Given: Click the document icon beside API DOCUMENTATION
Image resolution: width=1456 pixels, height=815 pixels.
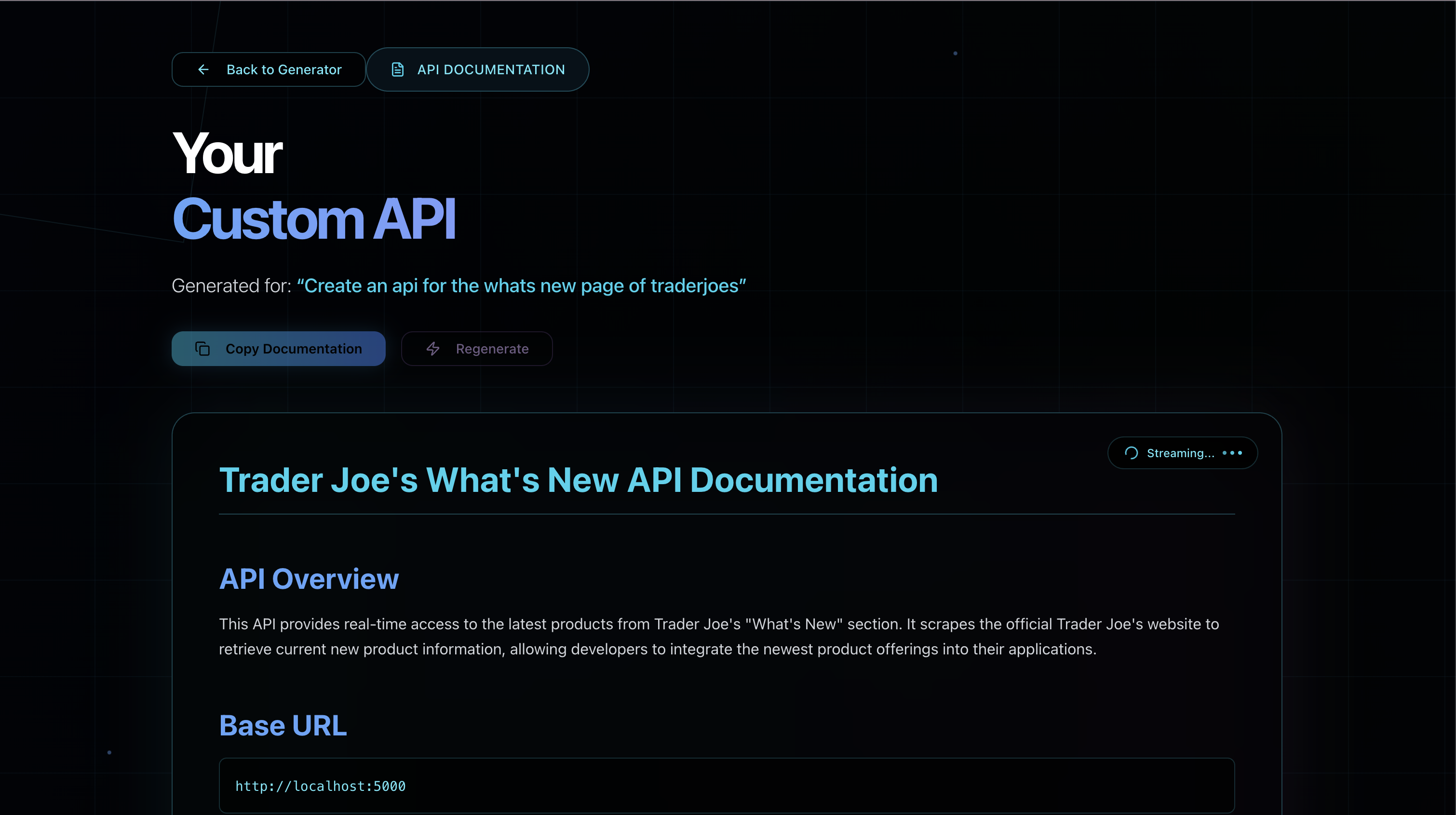Looking at the screenshot, I should pos(397,69).
